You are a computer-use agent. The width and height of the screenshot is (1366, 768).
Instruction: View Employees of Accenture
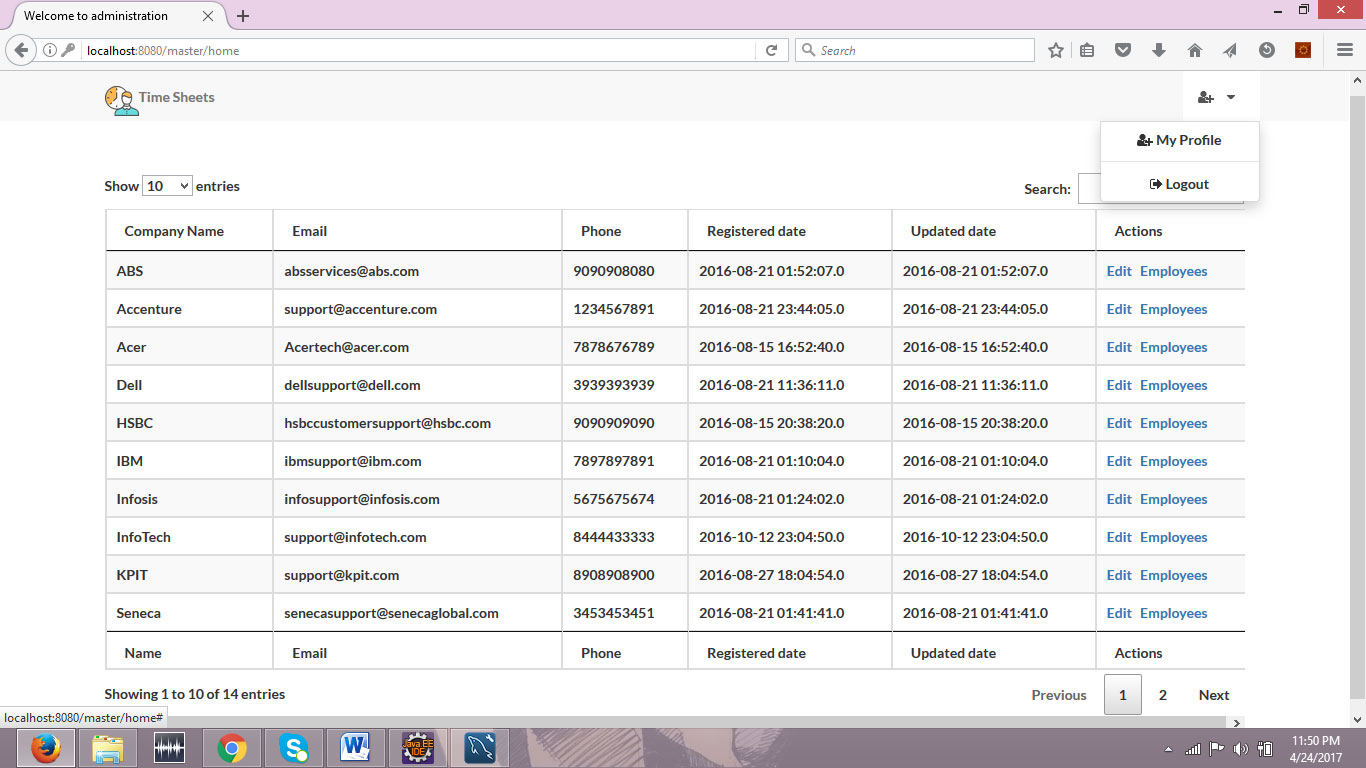tap(1174, 309)
